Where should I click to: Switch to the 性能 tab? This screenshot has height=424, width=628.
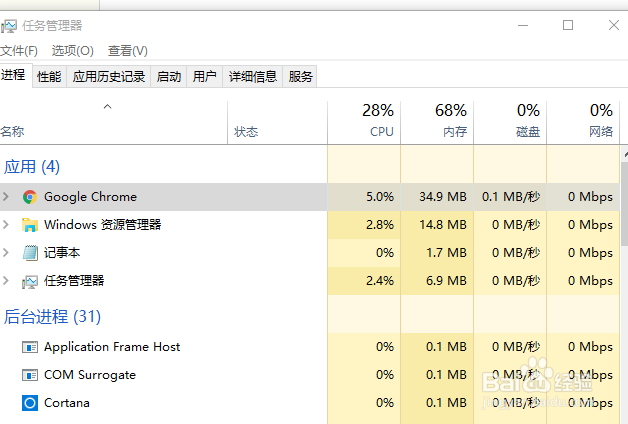[49, 76]
